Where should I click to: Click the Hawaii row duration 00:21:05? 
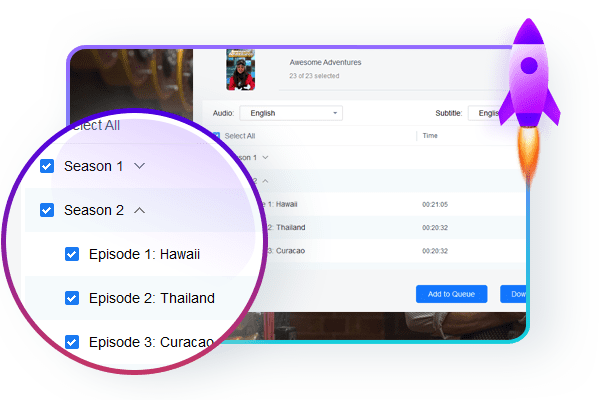(x=435, y=204)
